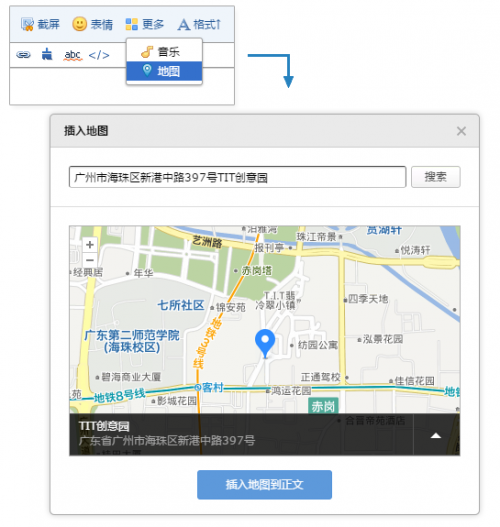This screenshot has width=500, height=527.
Task: Click the 碧海商业大厦 map label
Action: [x=131, y=377]
